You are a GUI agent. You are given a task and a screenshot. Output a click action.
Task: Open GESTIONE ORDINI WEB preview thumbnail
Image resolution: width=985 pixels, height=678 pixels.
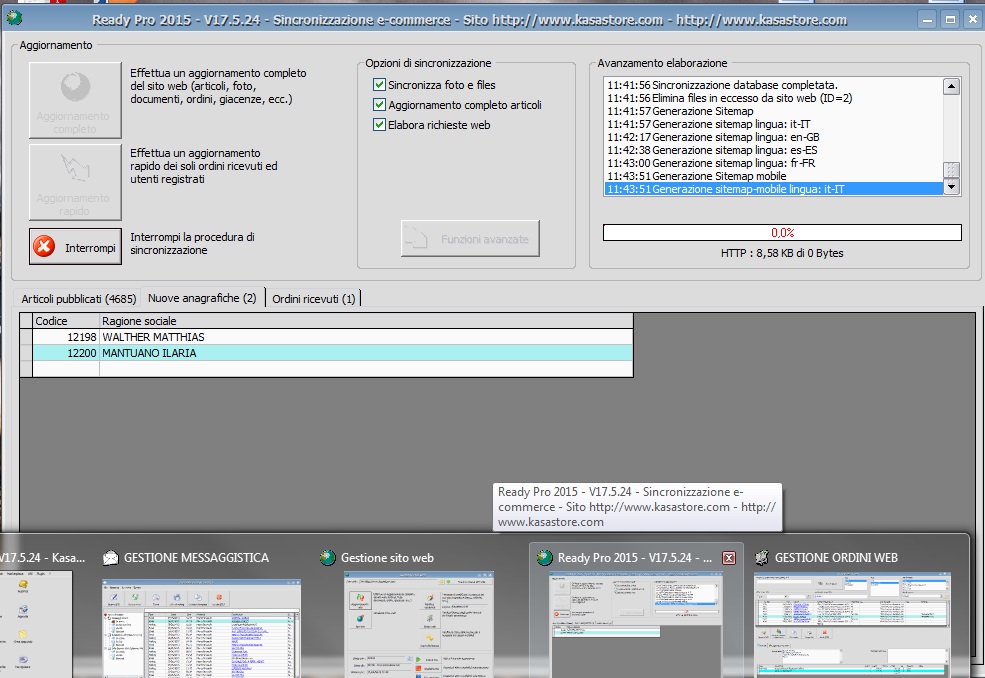(x=852, y=625)
